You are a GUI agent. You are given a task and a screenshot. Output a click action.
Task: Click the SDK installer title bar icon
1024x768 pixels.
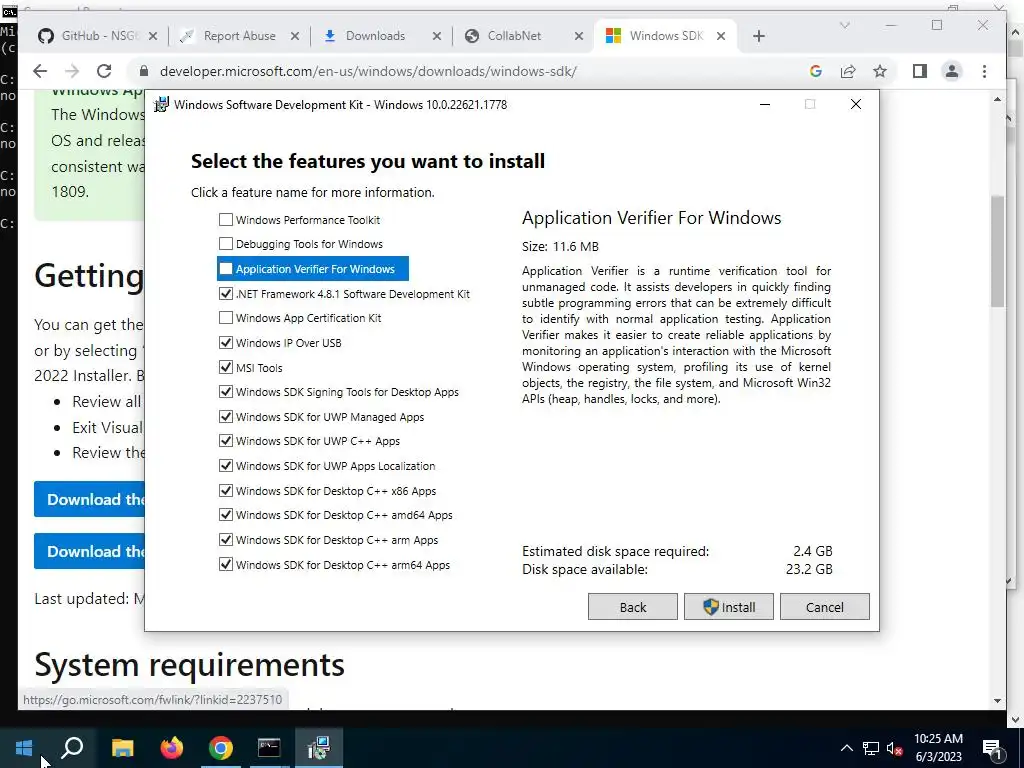point(161,104)
